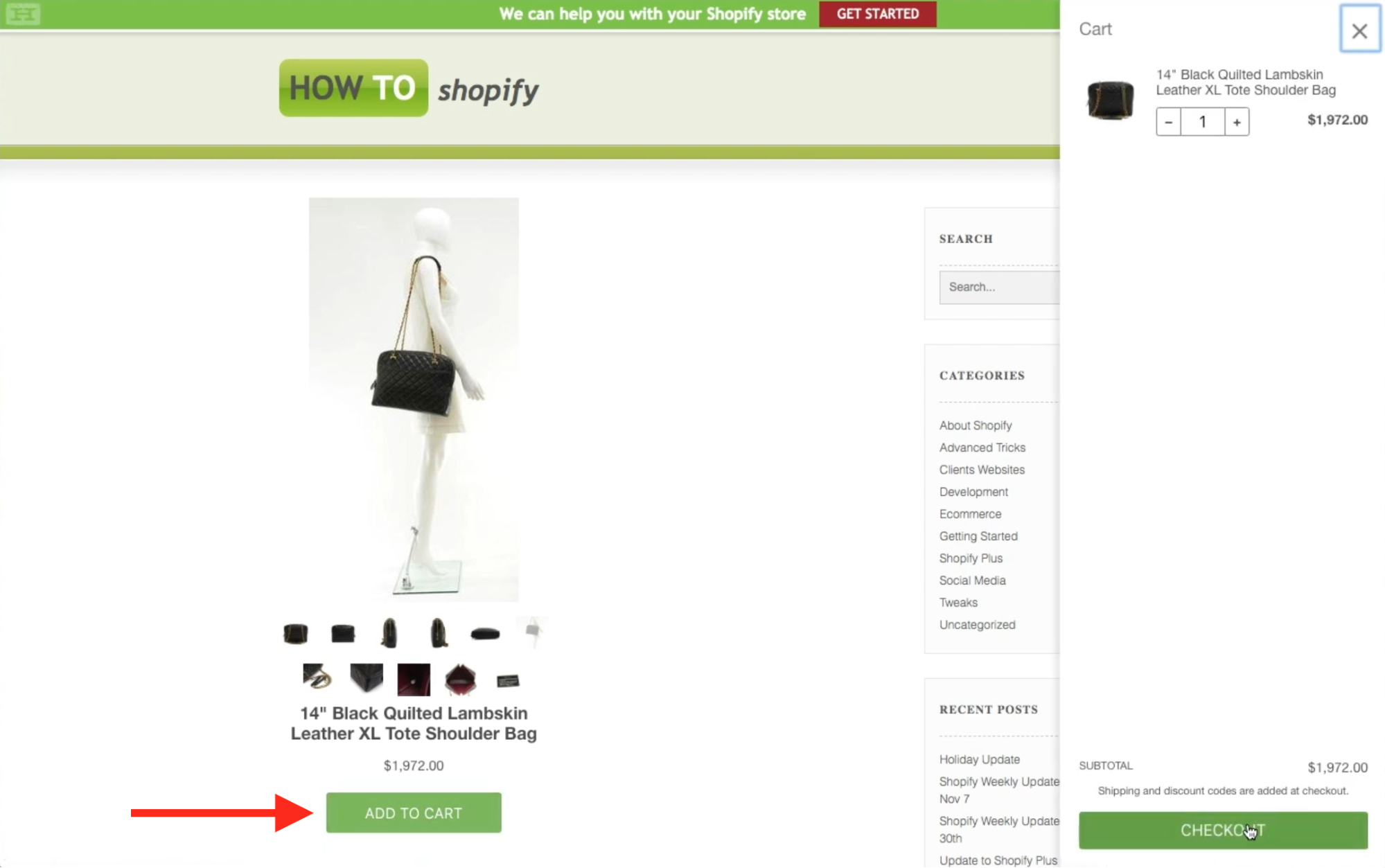Screen dimensions: 1385x868
Task: Click the green CHECKOUT button
Action: 1223,830
